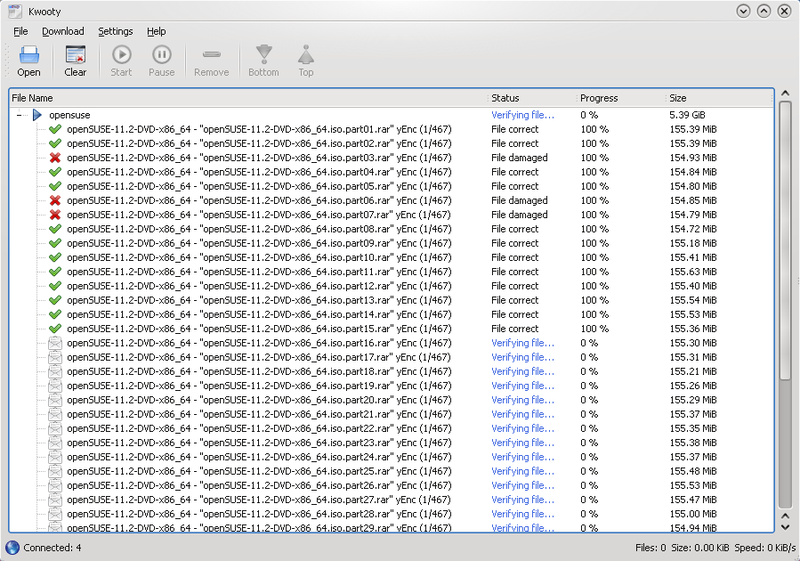Viewport: 800px width, 561px height.
Task: Select the part25.rar file name
Action: 259,472
